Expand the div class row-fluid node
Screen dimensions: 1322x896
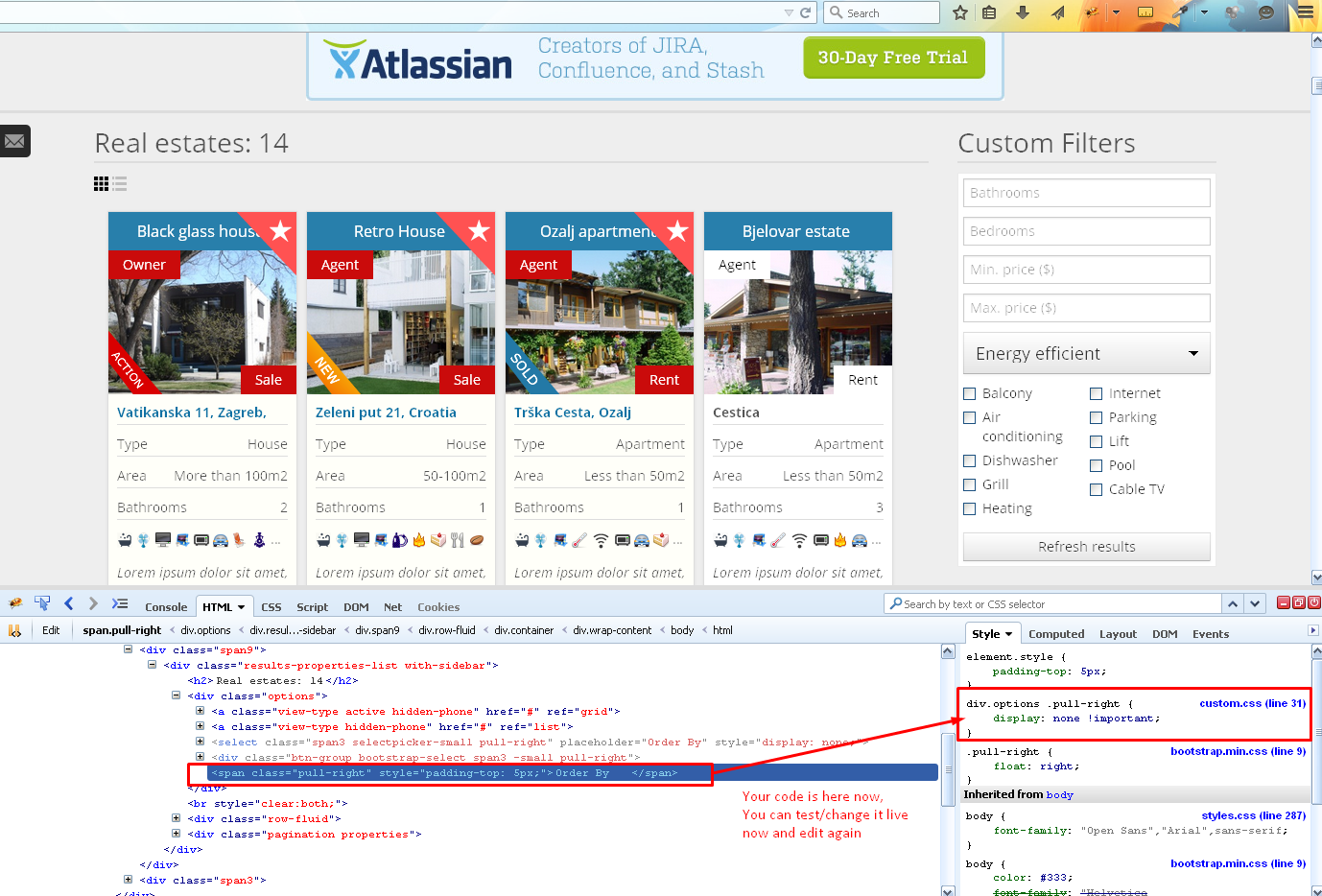[x=176, y=818]
